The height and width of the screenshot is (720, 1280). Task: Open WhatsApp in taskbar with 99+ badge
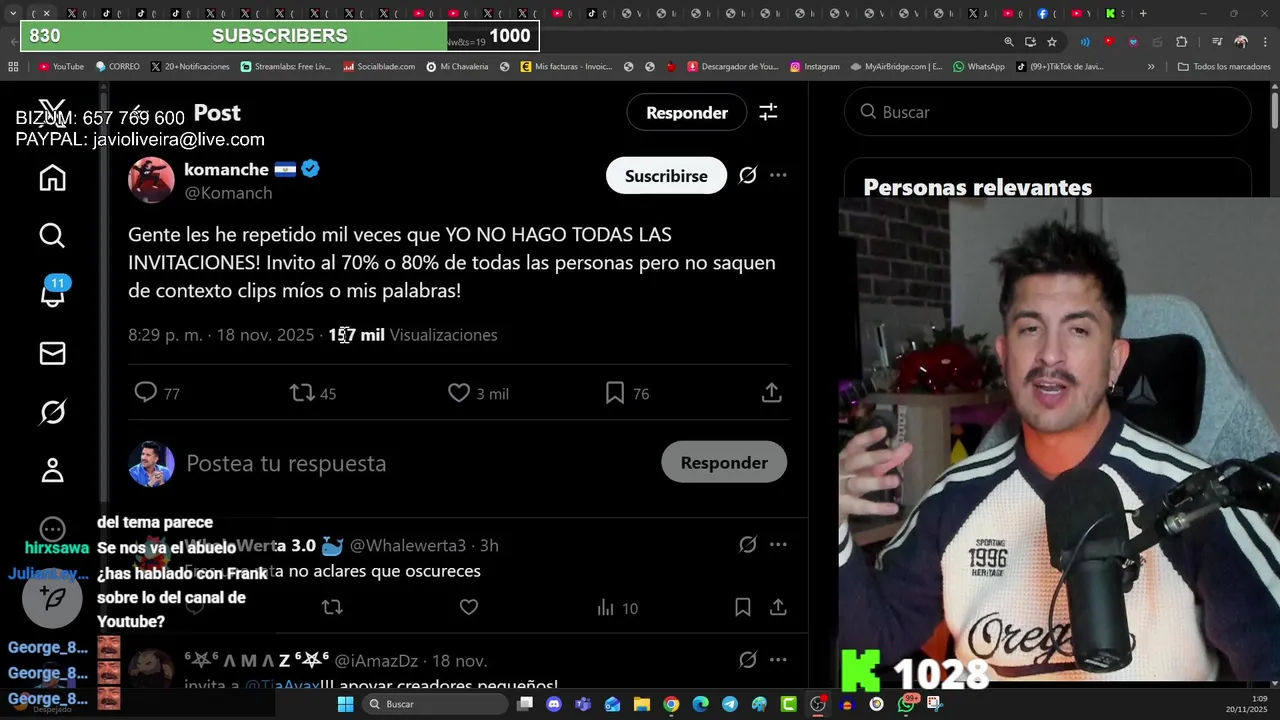coord(906,704)
